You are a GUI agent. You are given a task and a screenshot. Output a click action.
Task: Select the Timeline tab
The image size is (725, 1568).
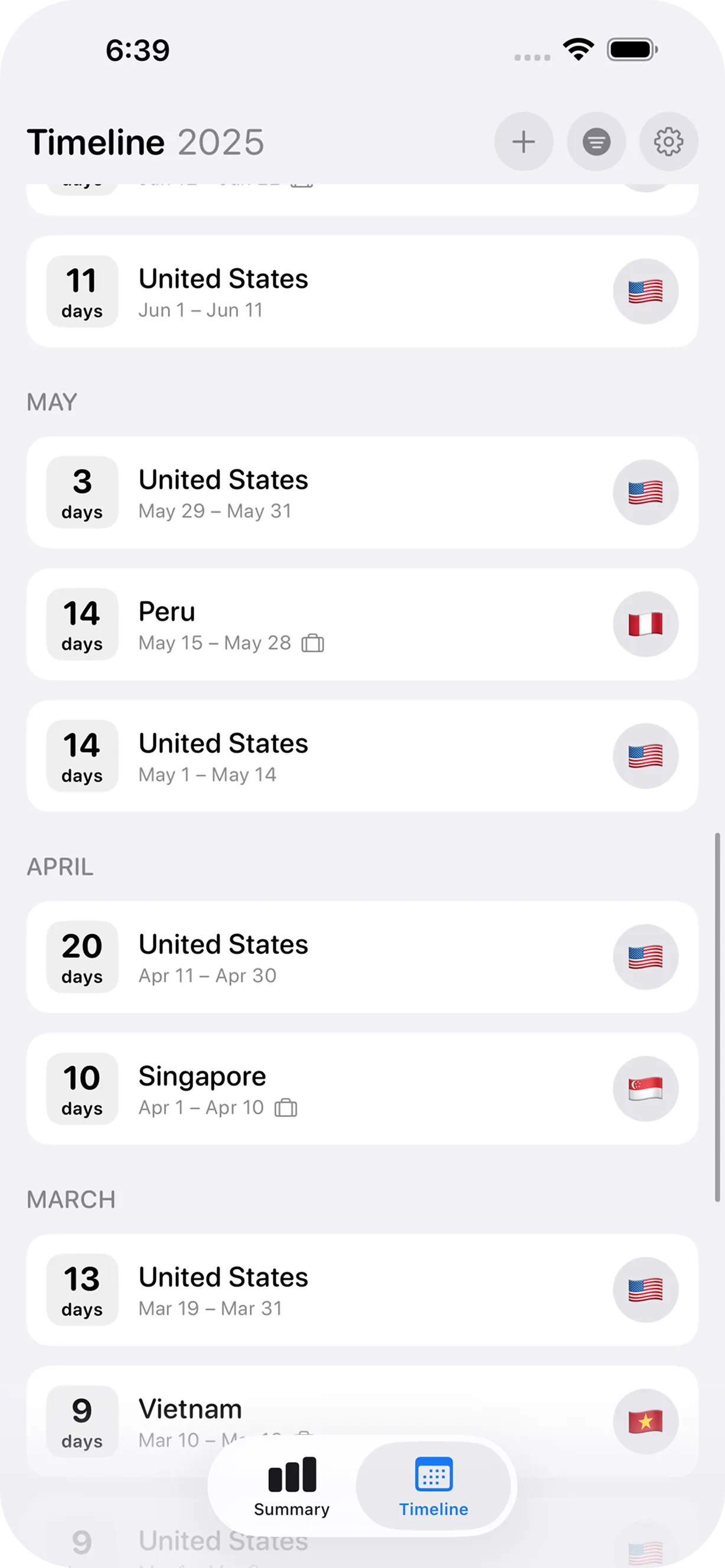pyautogui.click(x=433, y=1486)
